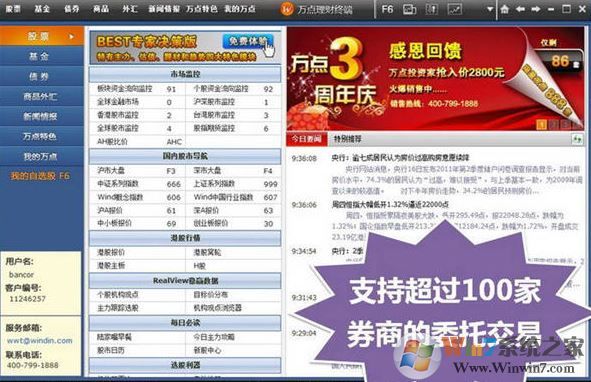The width and height of the screenshot is (591, 382).
Task: Click the 市场监控 section header
Action: 185,74
